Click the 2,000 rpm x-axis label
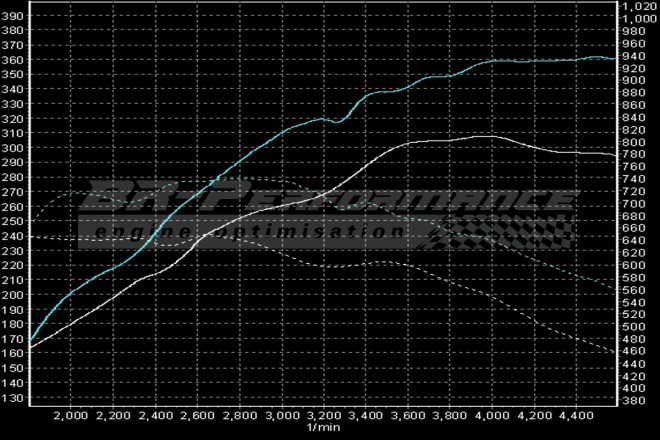Image resolution: width=660 pixels, height=440 pixels. [x=72, y=415]
